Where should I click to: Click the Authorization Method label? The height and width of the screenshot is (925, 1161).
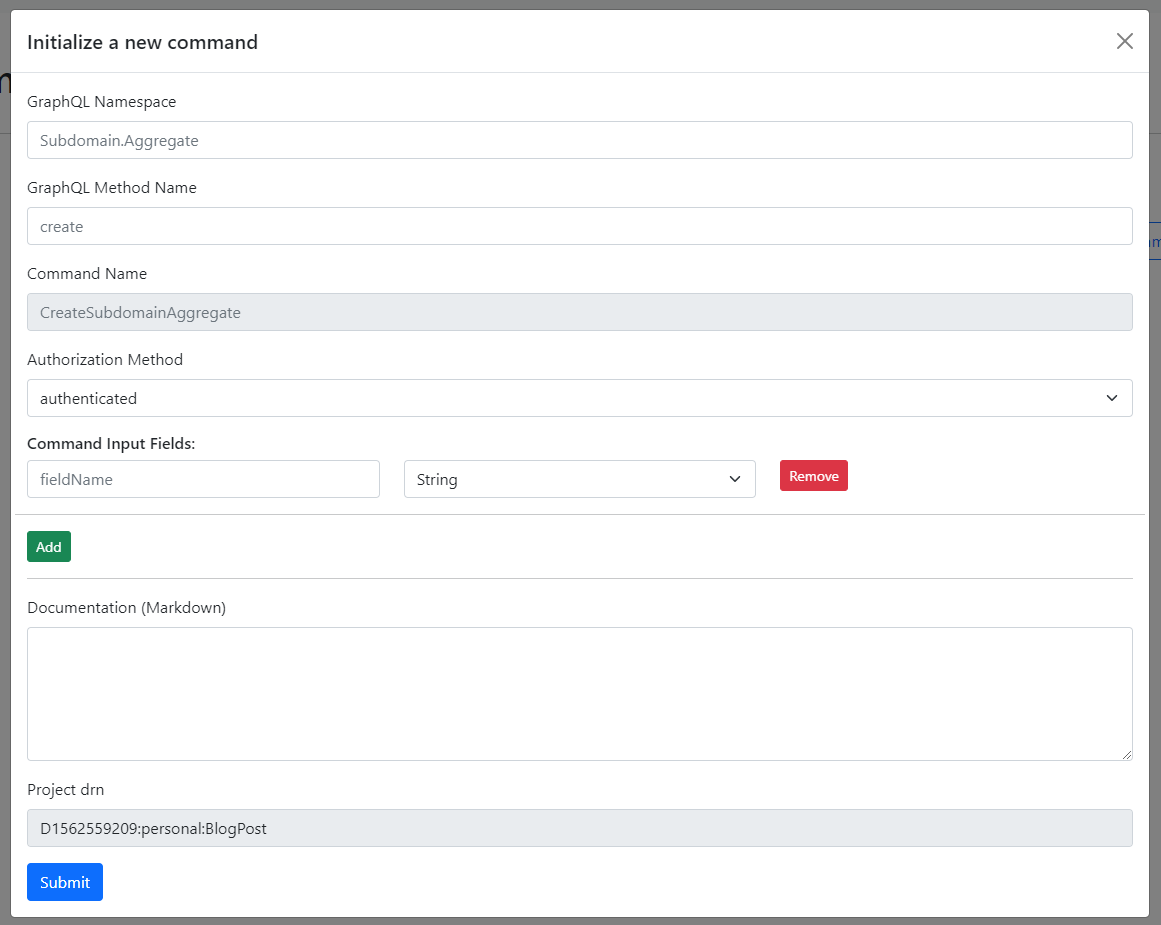pyautogui.click(x=105, y=359)
